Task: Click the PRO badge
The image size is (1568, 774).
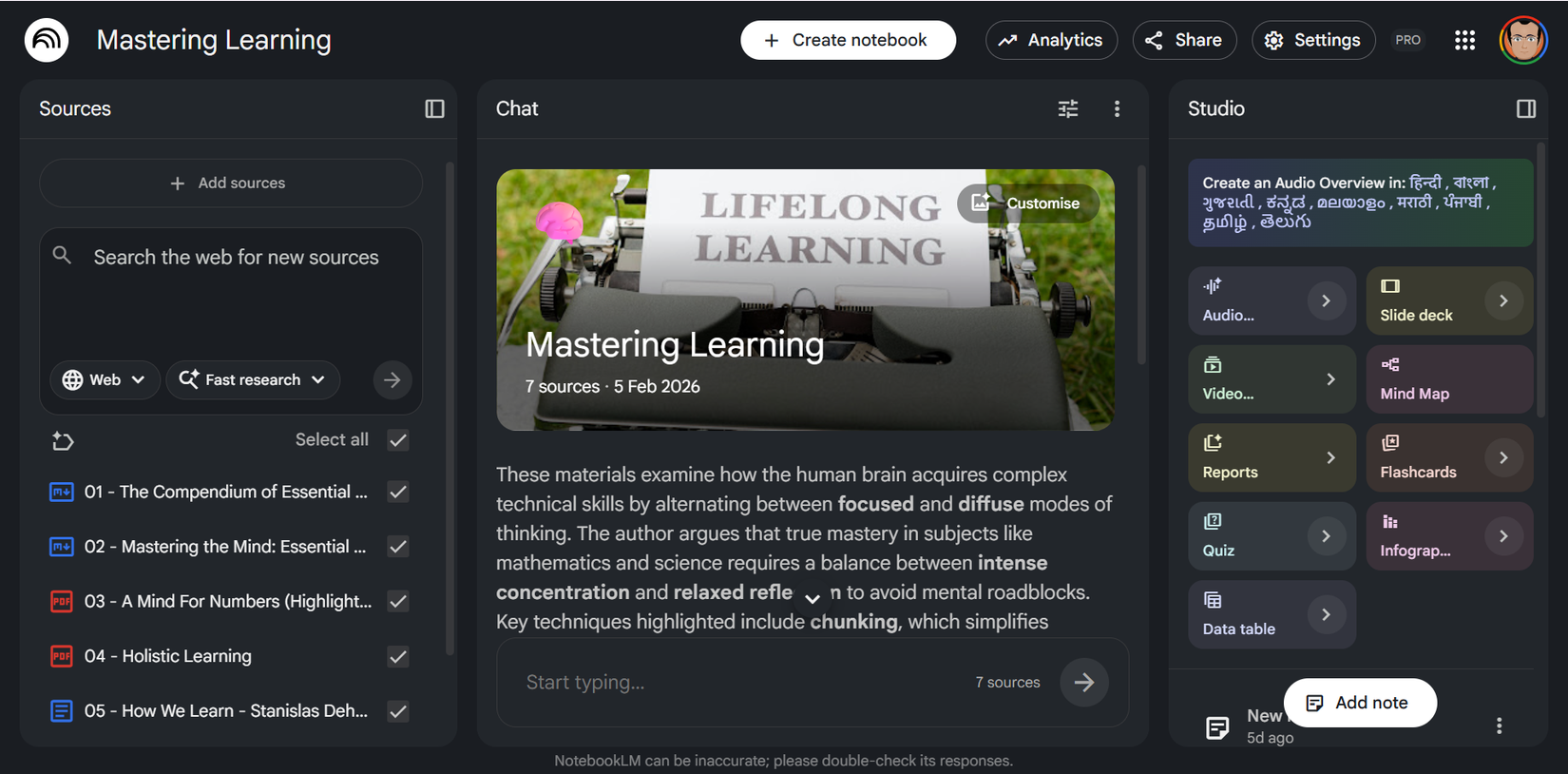Action: 1408,40
